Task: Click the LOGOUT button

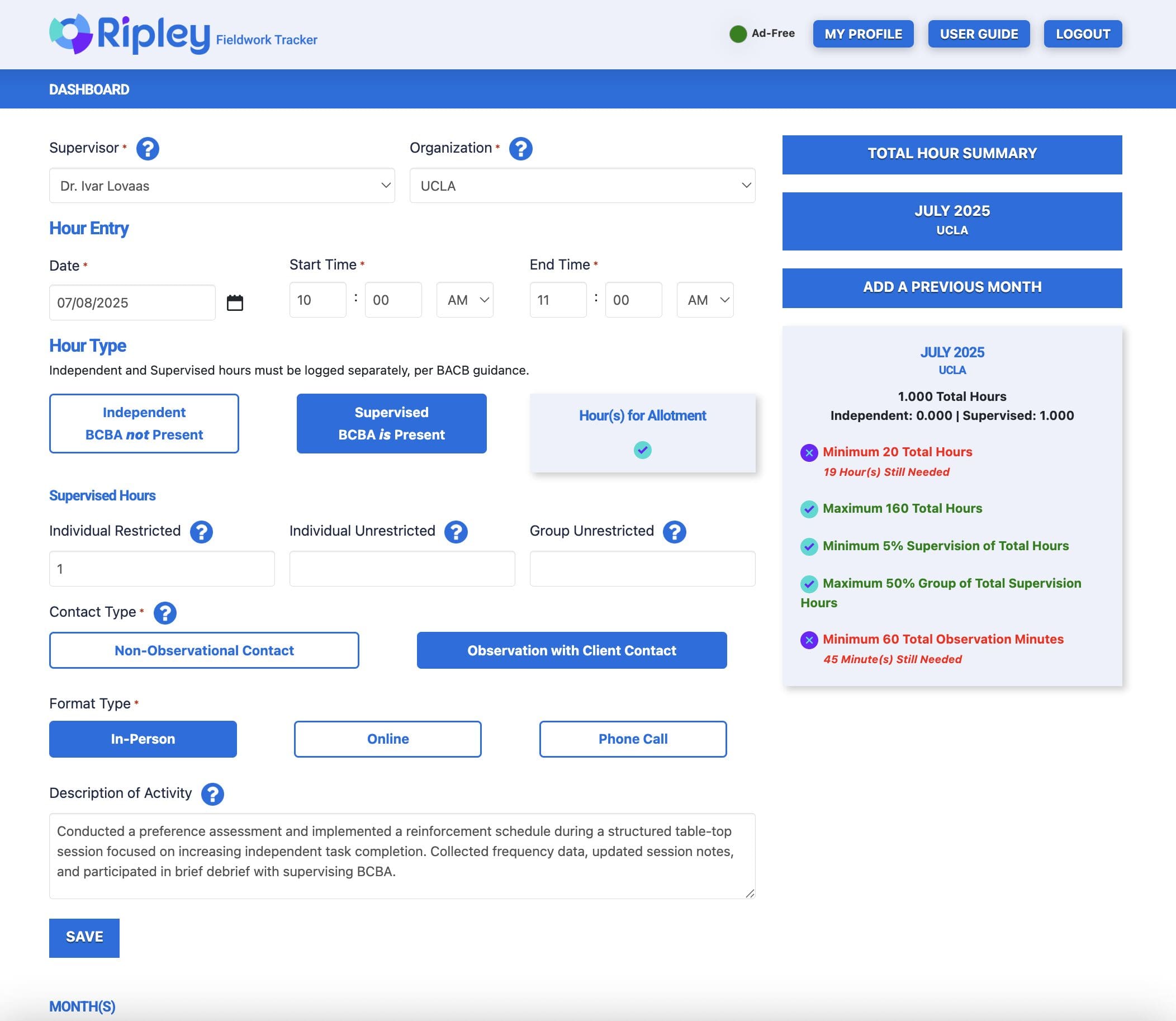Action: [x=1083, y=34]
